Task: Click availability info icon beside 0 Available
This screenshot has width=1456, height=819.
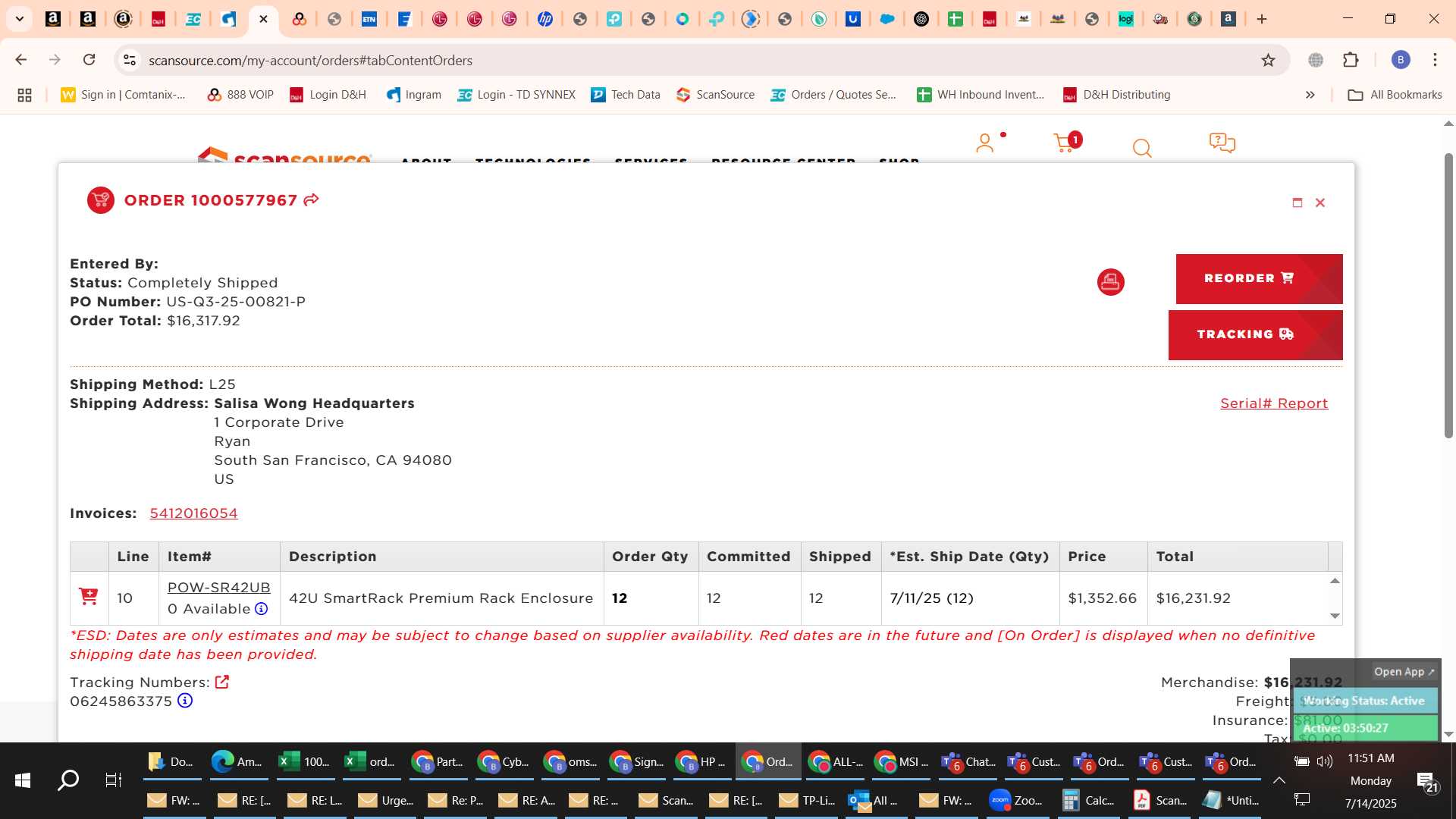Action: 261,609
